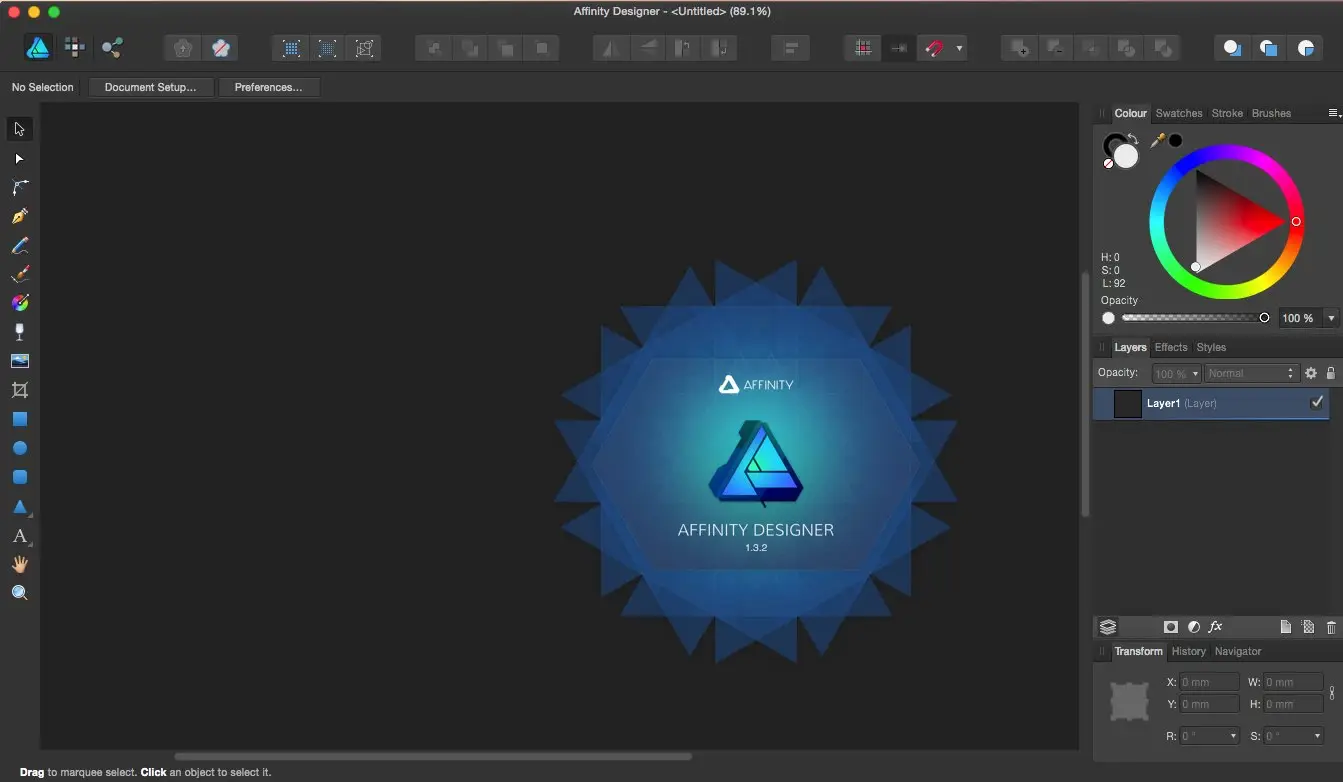
Task: Open snapping options dropdown arrow
Action: click(x=959, y=47)
